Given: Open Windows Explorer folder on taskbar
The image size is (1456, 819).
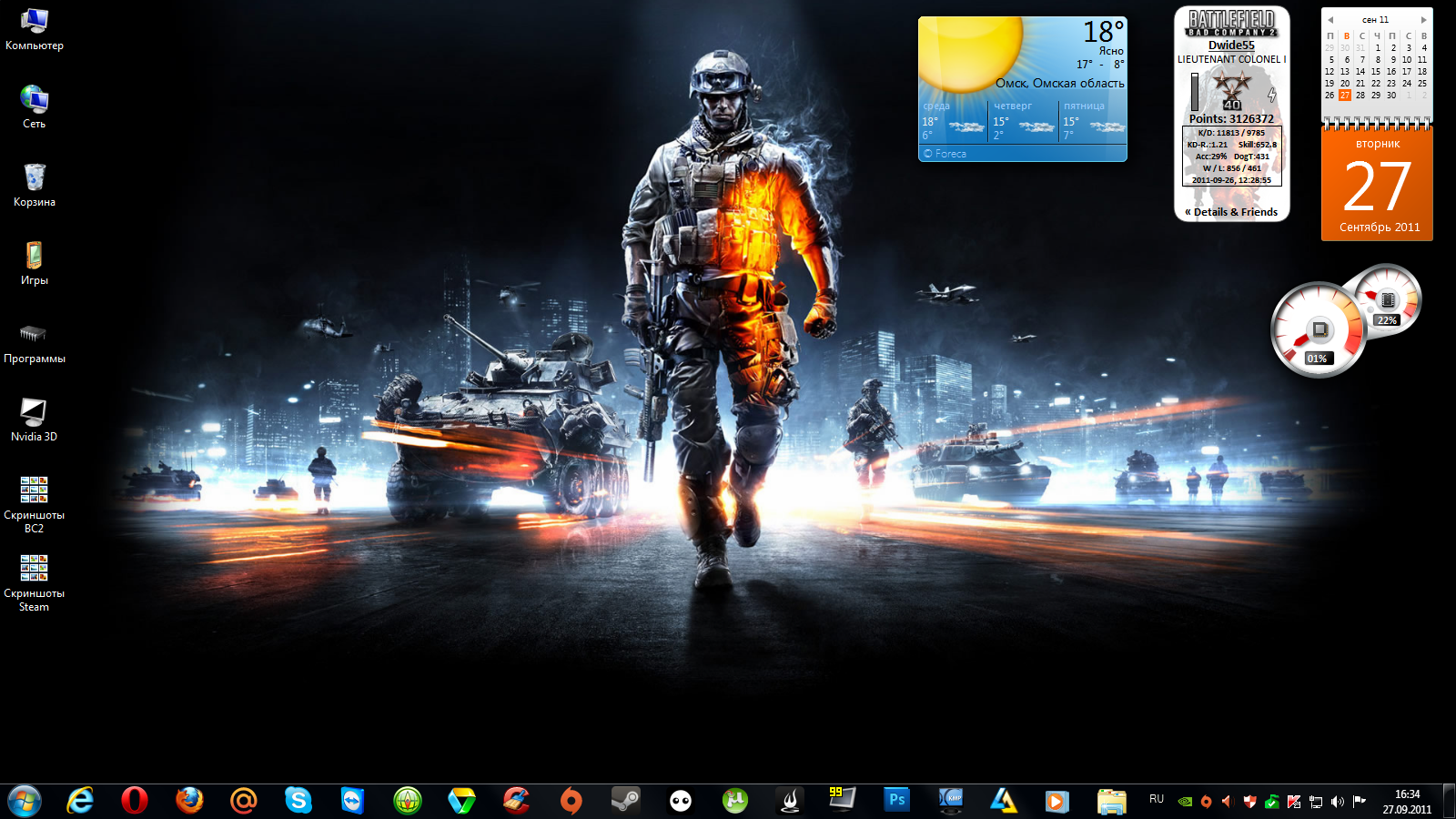Looking at the screenshot, I should pos(1111,801).
